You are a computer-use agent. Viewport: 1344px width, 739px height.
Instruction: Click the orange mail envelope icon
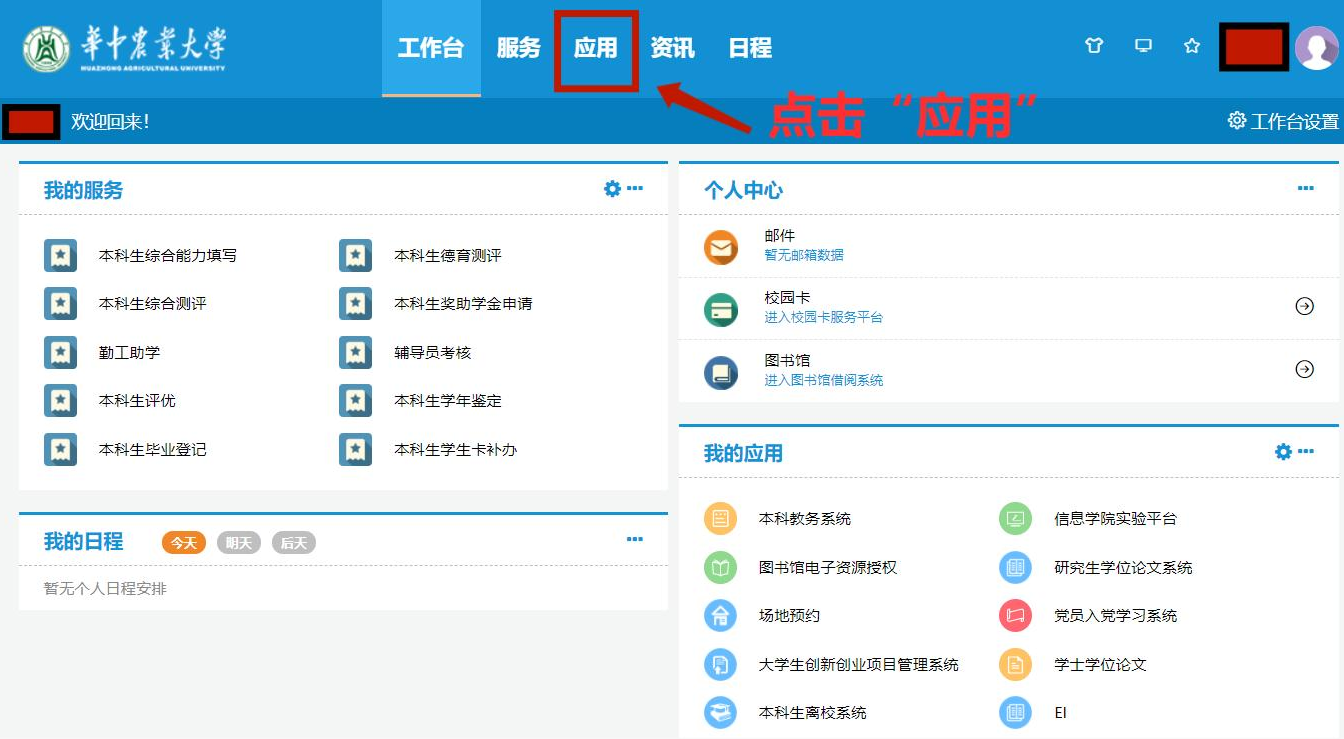(x=720, y=246)
